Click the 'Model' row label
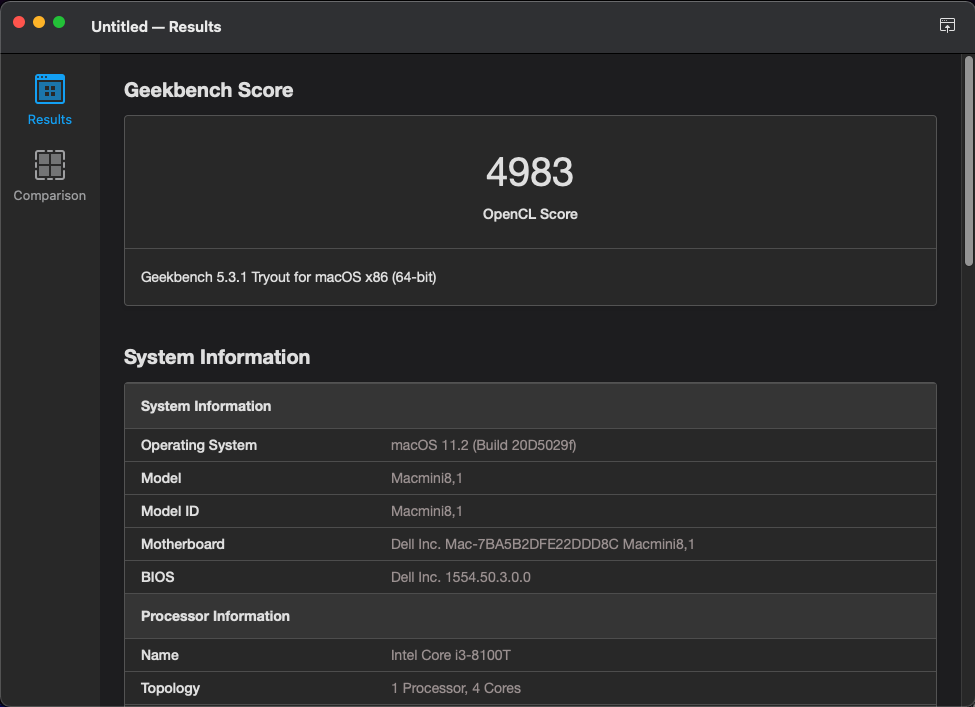Screen dimensions: 975x707 click(x=161, y=478)
